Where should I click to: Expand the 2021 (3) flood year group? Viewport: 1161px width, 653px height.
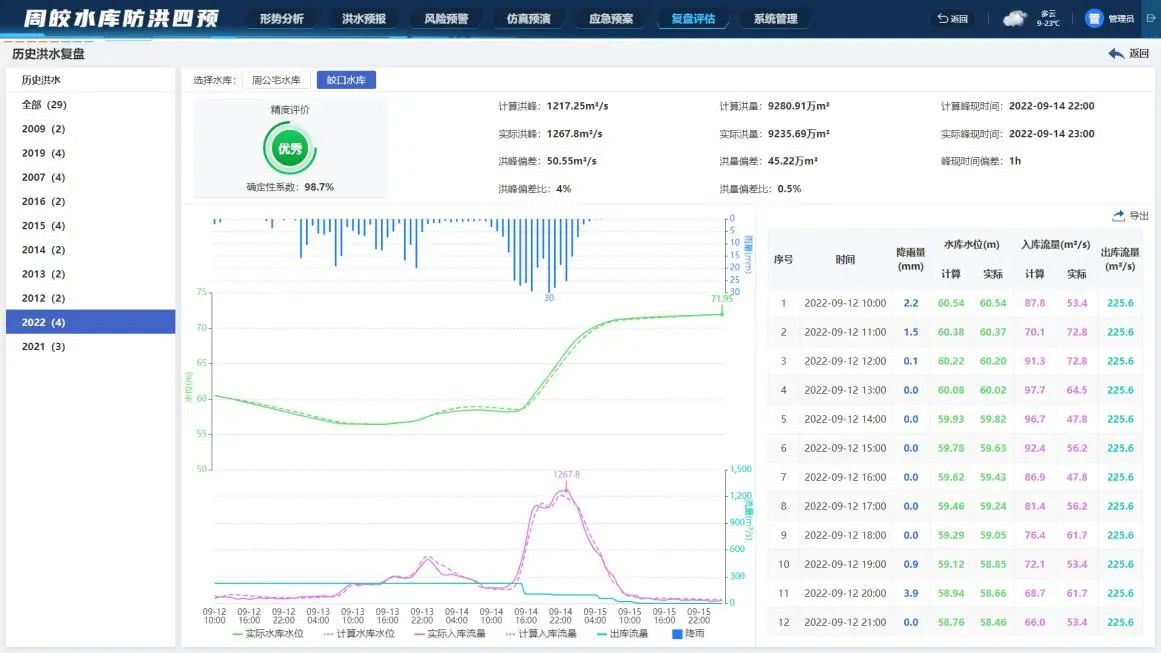coord(43,346)
